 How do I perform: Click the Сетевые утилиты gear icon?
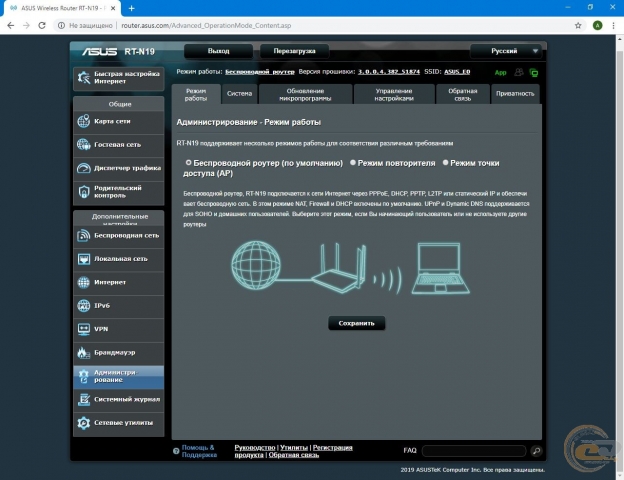(x=84, y=423)
